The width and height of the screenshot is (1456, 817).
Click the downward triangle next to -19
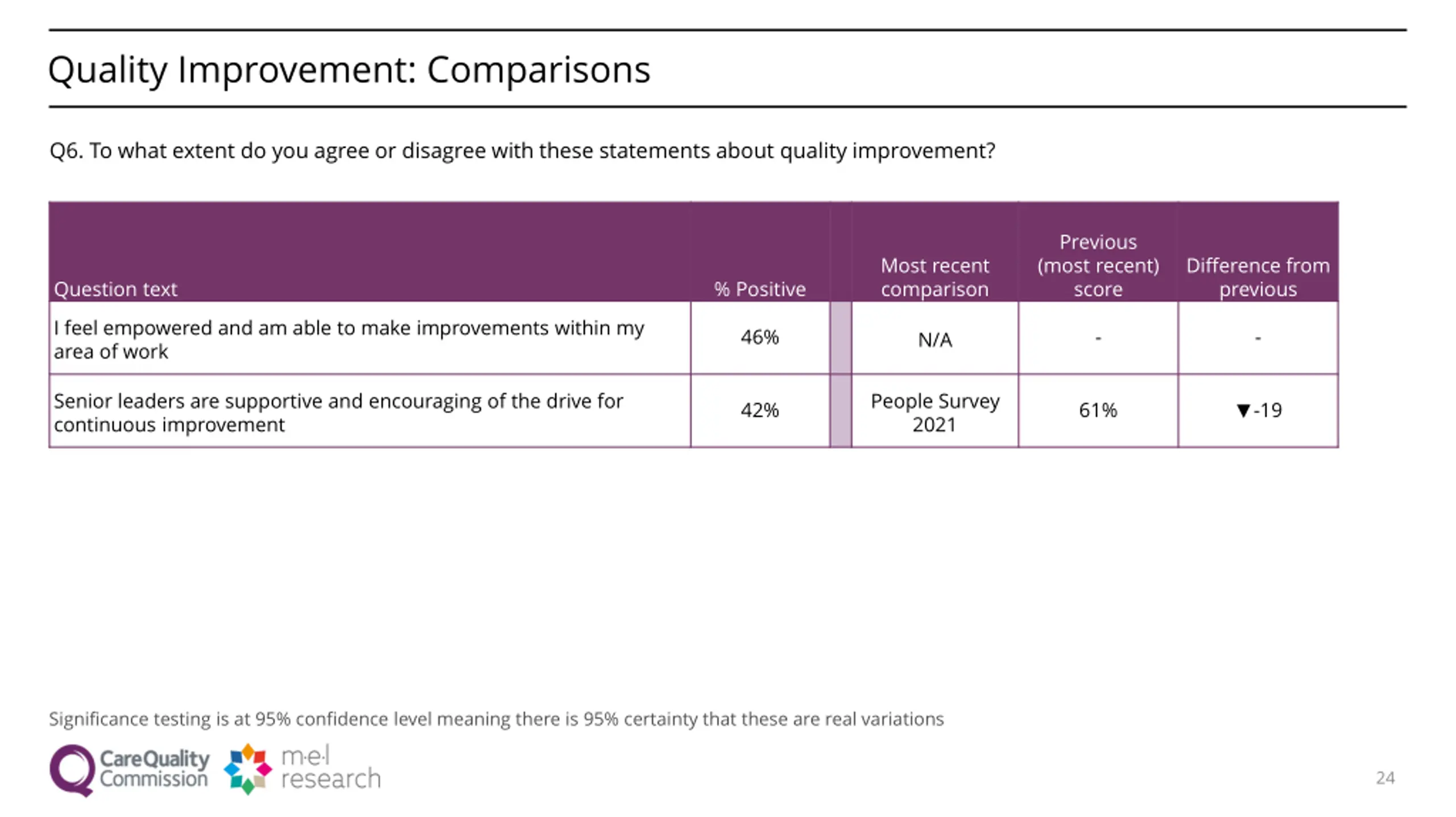(x=1243, y=410)
